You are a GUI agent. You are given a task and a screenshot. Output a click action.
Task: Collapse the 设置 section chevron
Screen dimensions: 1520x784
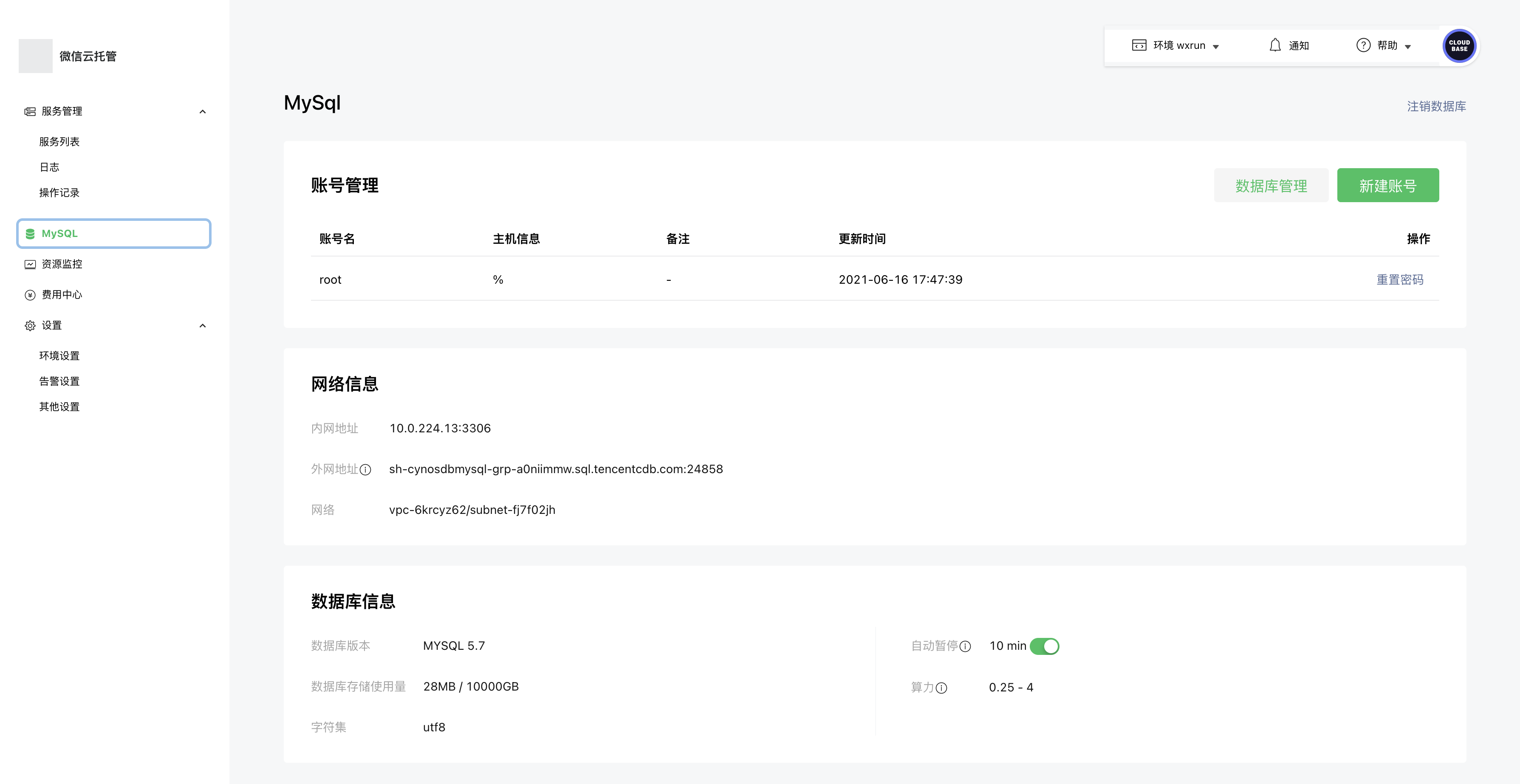[202, 326]
